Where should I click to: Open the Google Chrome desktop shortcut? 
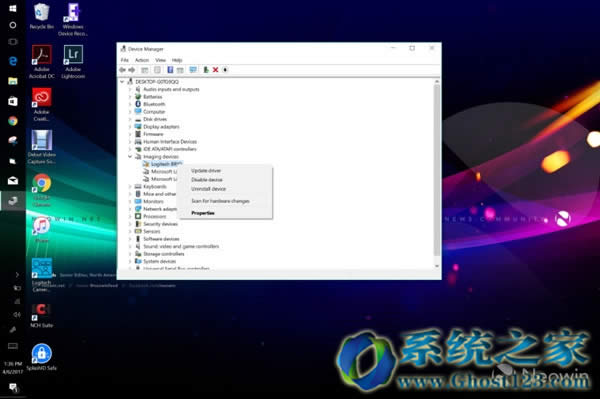(x=42, y=190)
